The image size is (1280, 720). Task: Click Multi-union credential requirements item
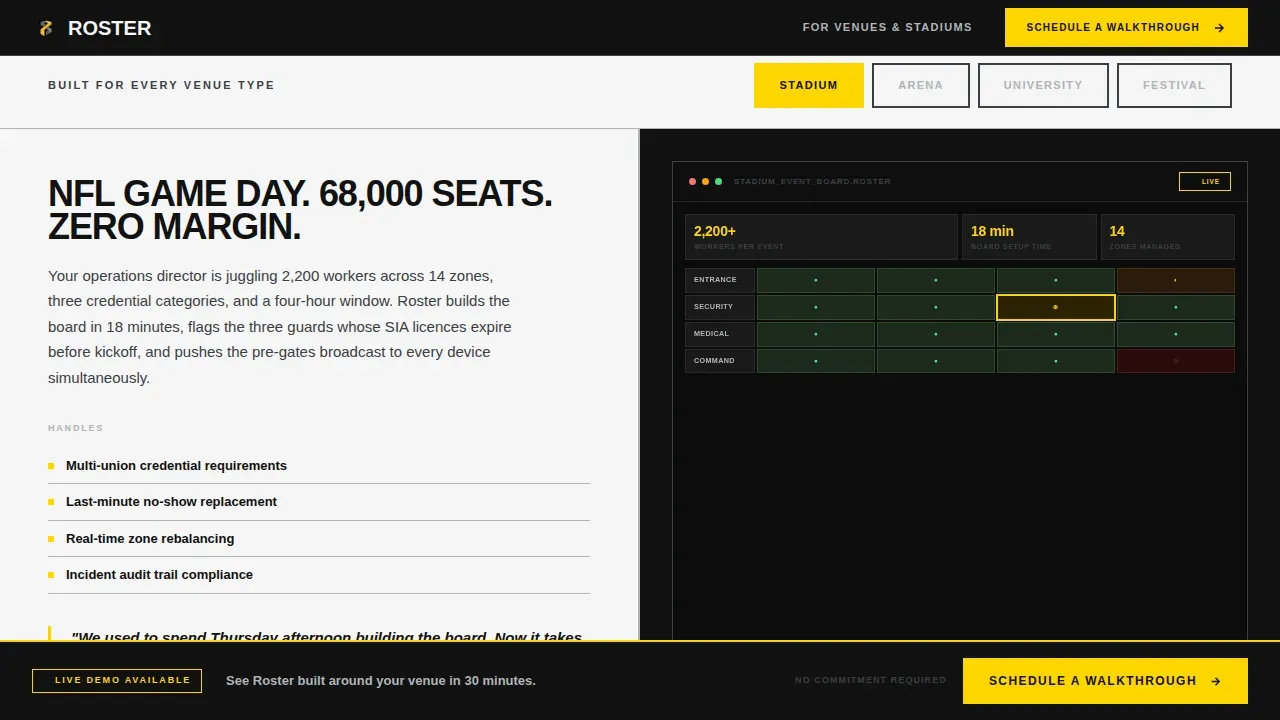[319, 466]
